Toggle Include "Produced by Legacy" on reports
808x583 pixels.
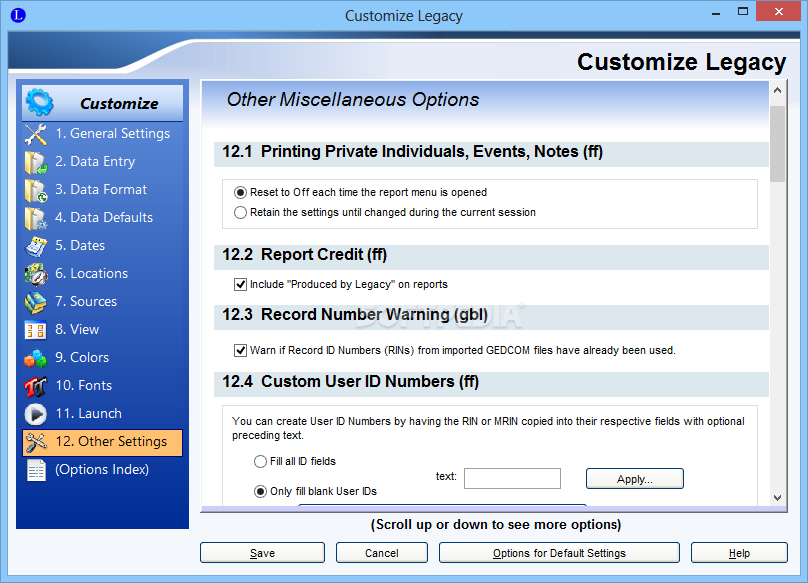(240, 285)
